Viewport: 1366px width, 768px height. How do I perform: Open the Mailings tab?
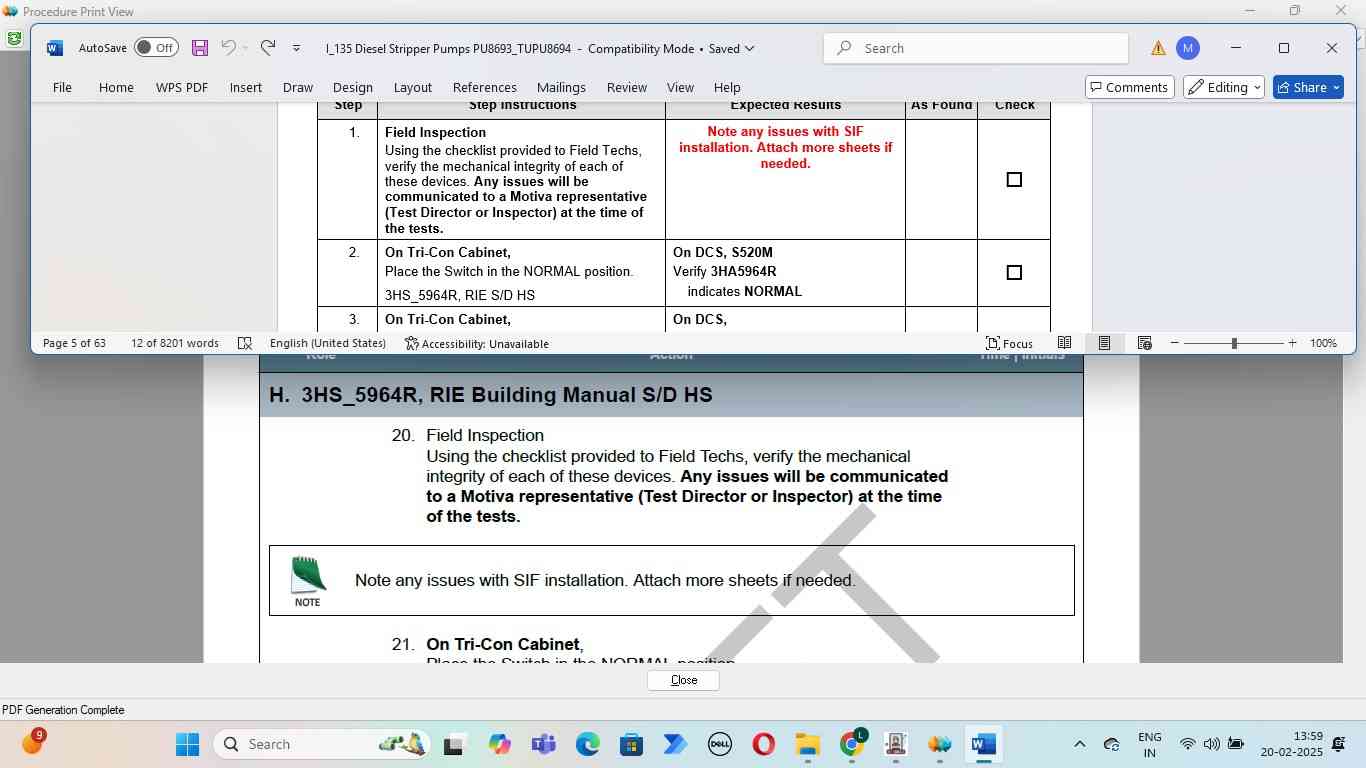point(561,87)
